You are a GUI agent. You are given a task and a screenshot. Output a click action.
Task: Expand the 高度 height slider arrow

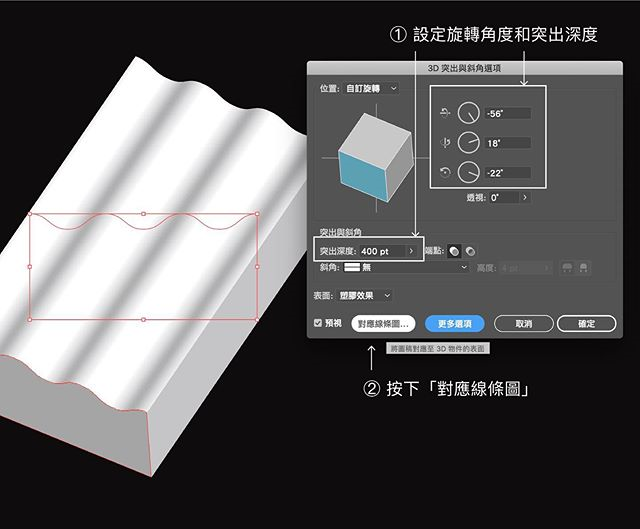click(x=547, y=268)
